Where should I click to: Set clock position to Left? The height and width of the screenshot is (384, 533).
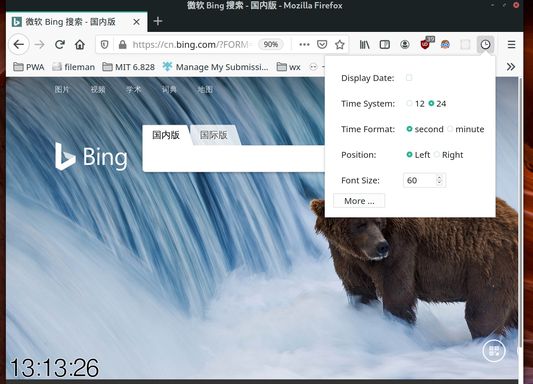409,155
